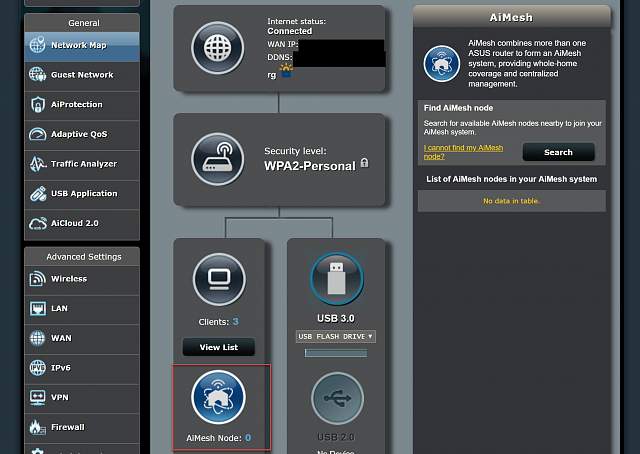Click the USB flash drive usage bar
The height and width of the screenshot is (454, 640).
click(336, 353)
